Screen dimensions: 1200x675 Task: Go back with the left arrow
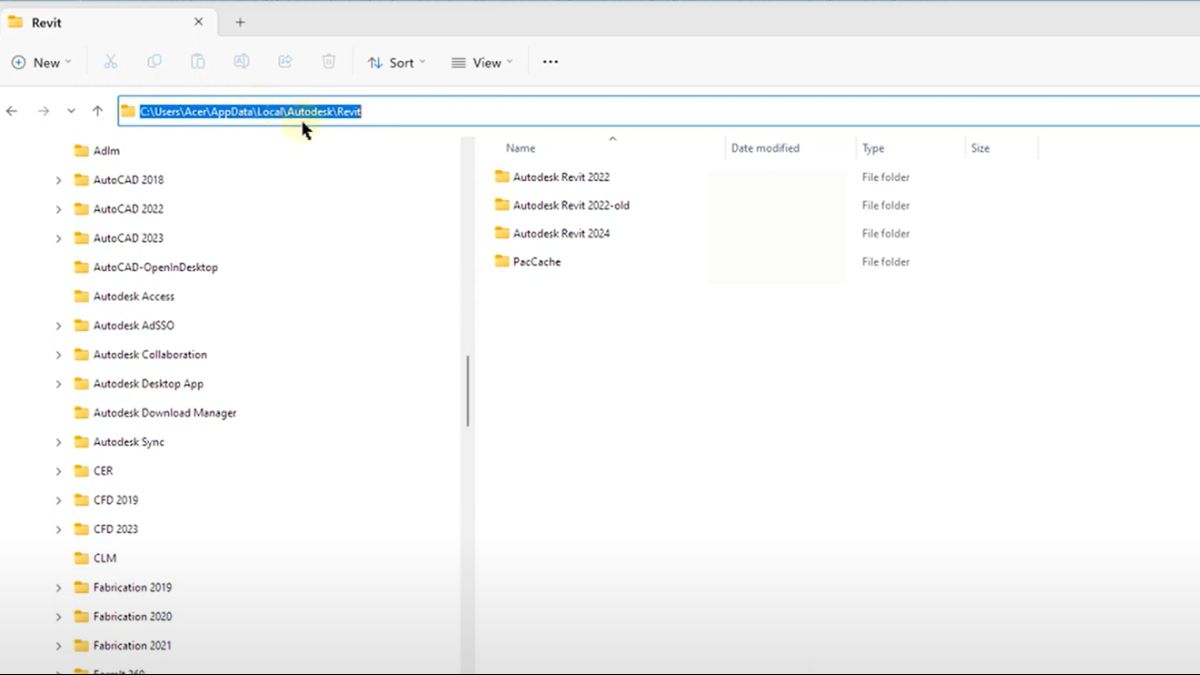[12, 111]
